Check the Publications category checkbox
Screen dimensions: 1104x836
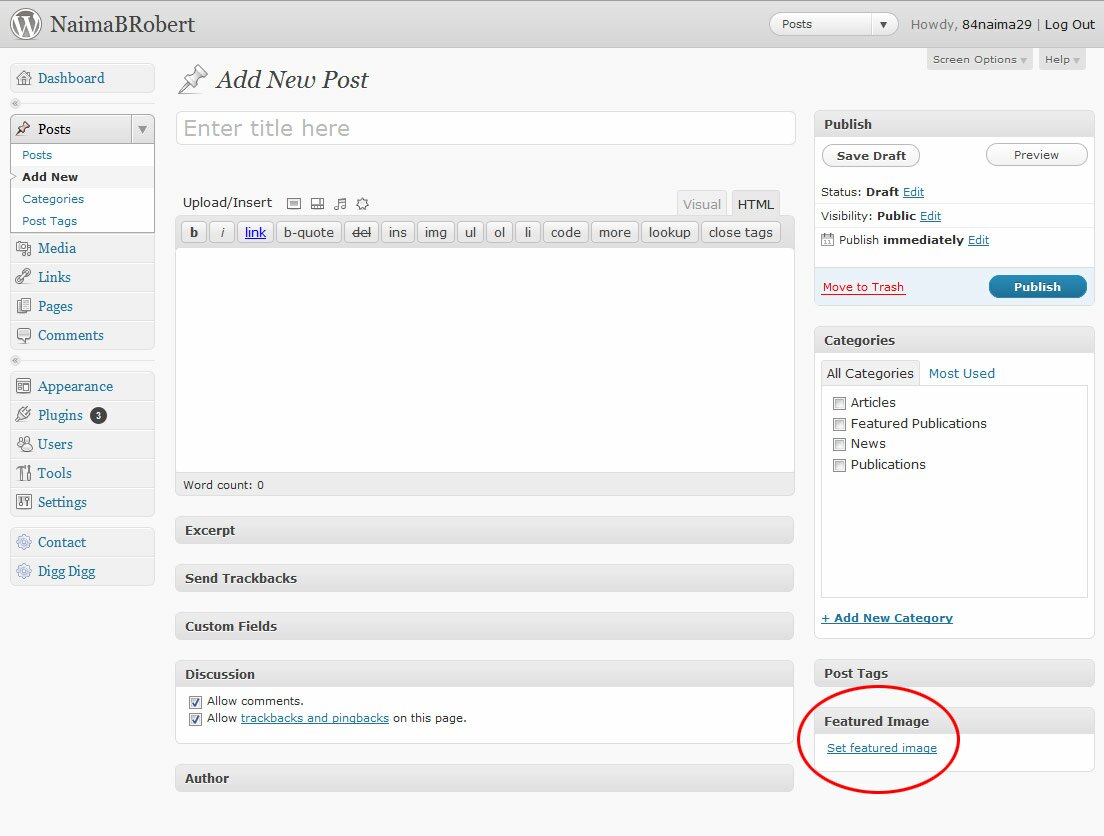(x=839, y=466)
